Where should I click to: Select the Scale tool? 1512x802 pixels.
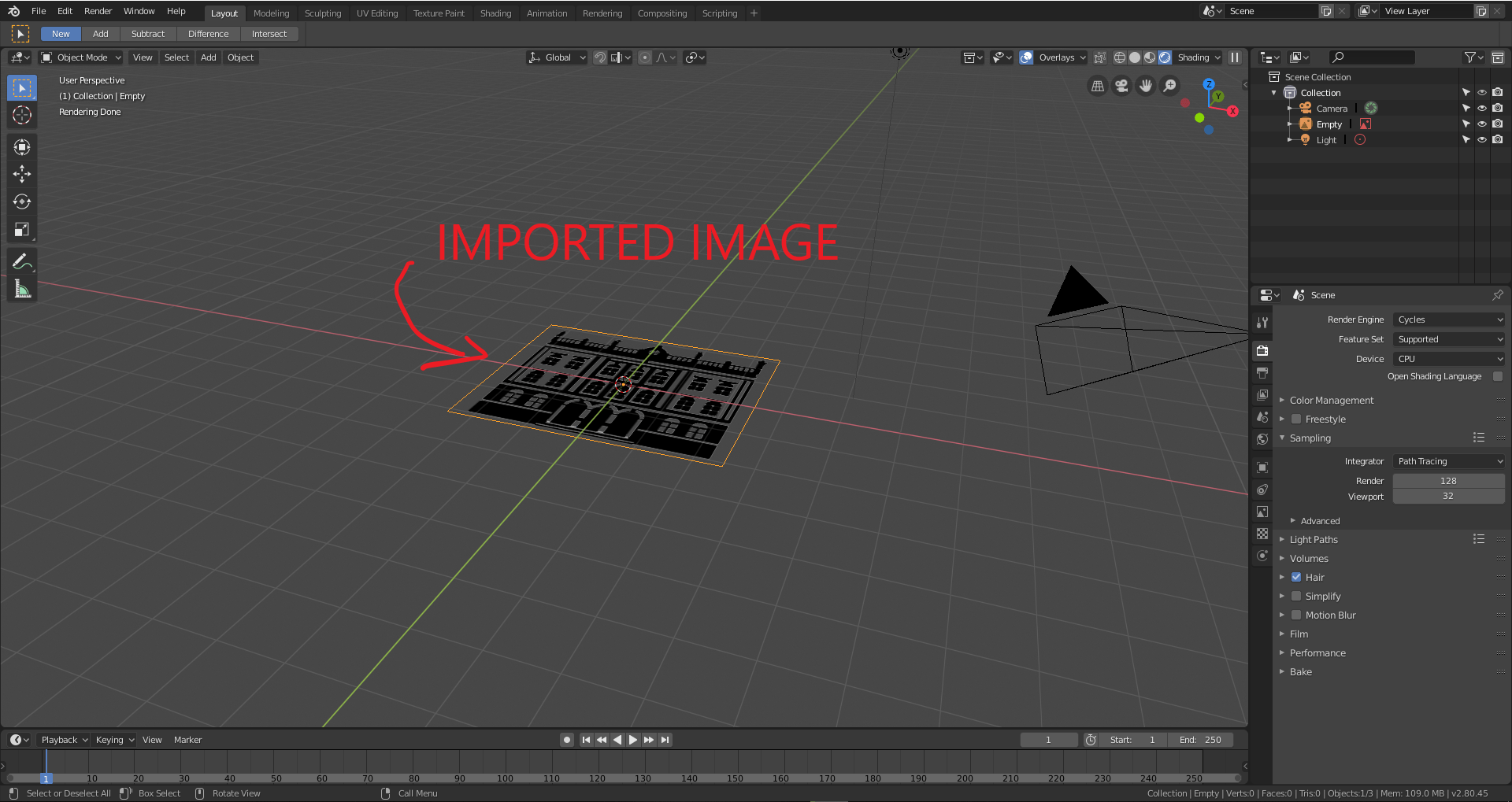pyautogui.click(x=21, y=229)
